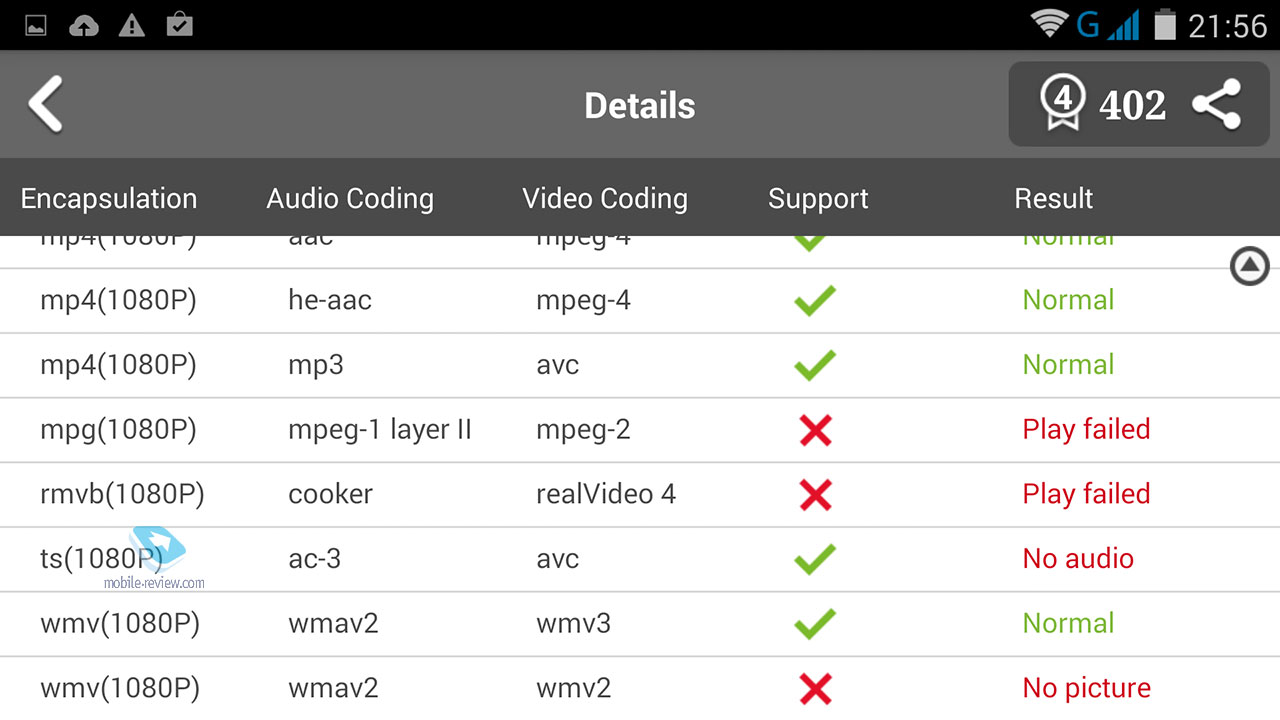Screen dimensions: 1280x720
Task: Tap the share icon
Action: [x=1217, y=104]
